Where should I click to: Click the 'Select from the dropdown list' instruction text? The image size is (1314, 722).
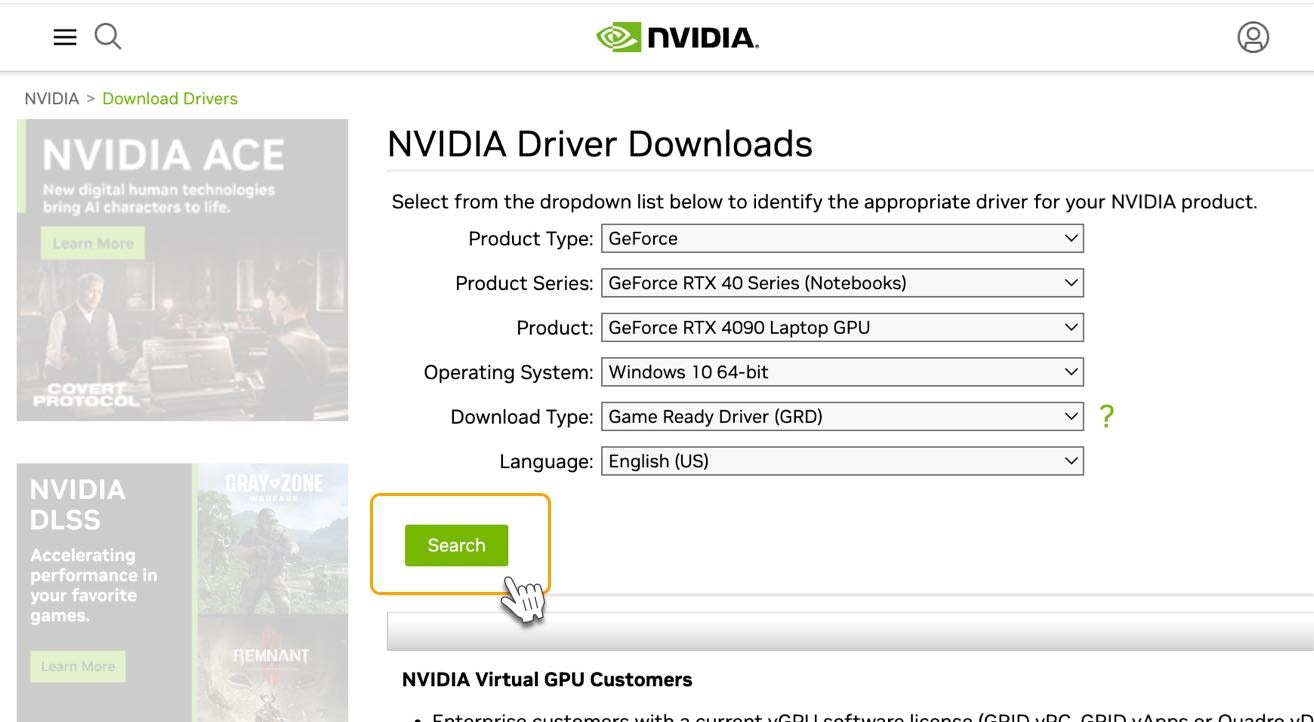click(x=824, y=202)
